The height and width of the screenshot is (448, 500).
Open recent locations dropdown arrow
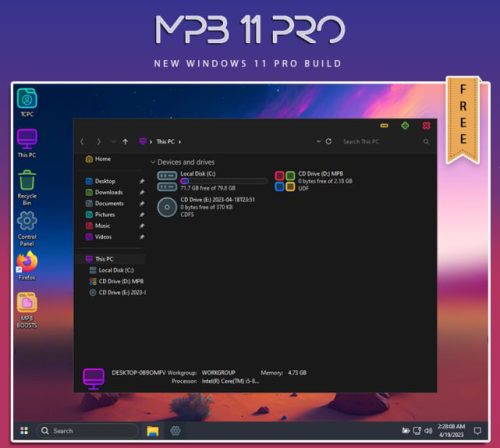coord(113,142)
